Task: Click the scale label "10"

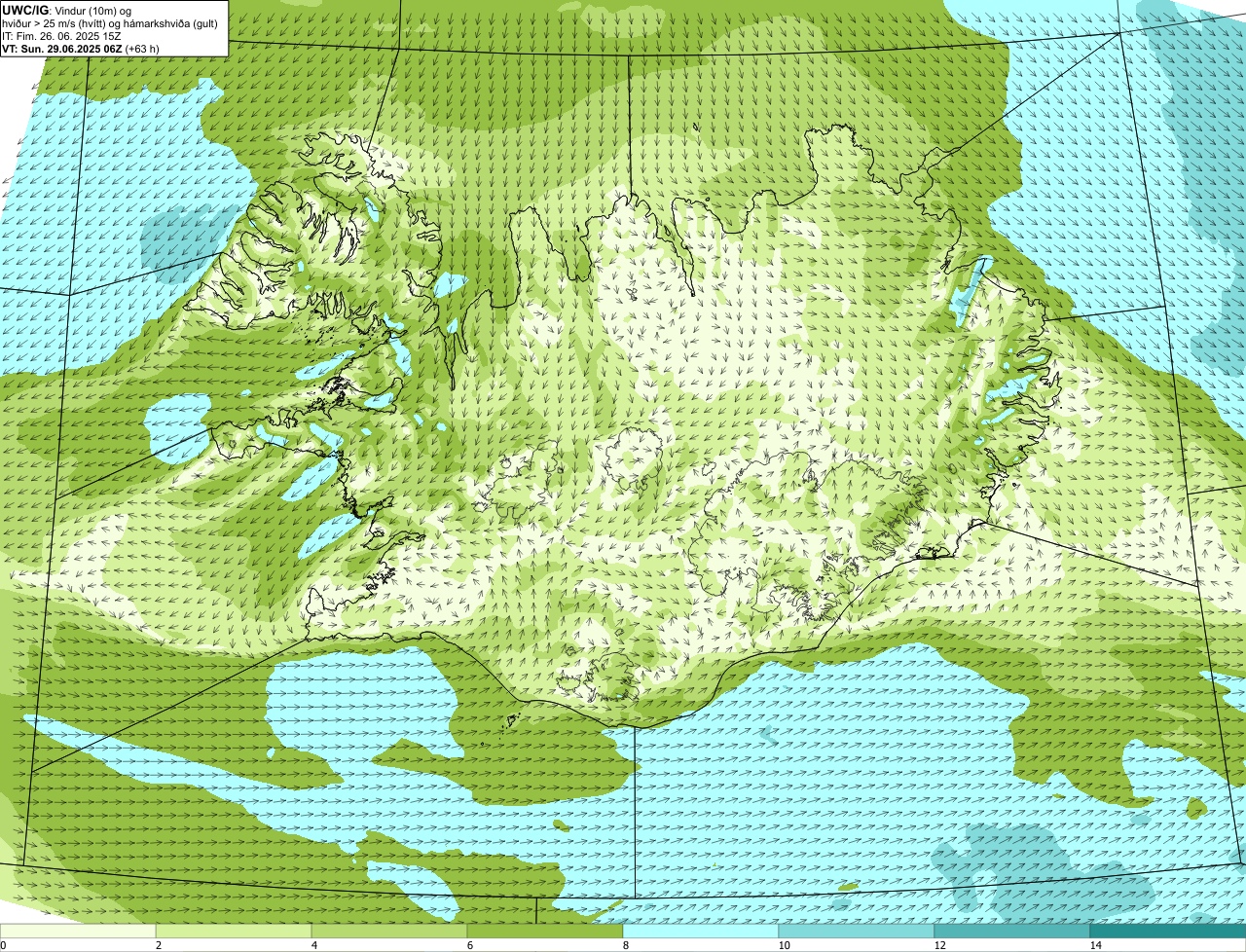Action: point(784,945)
